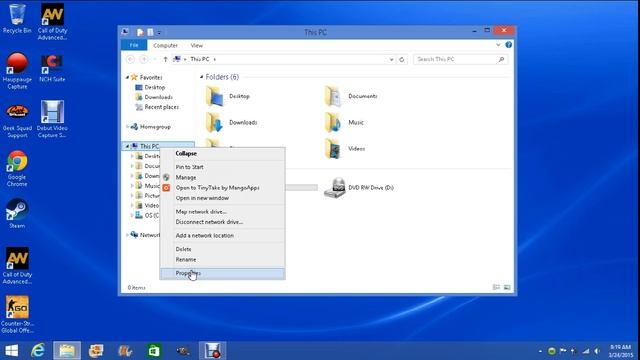Expand the Network tree node
Screen dimensions: 640x360
pos(127,235)
